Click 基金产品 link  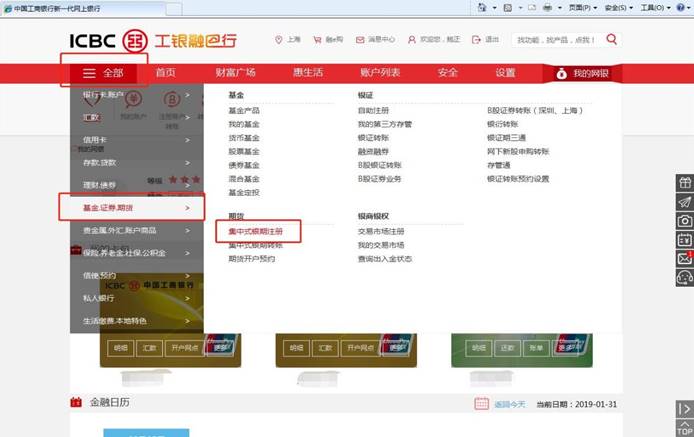244,110
